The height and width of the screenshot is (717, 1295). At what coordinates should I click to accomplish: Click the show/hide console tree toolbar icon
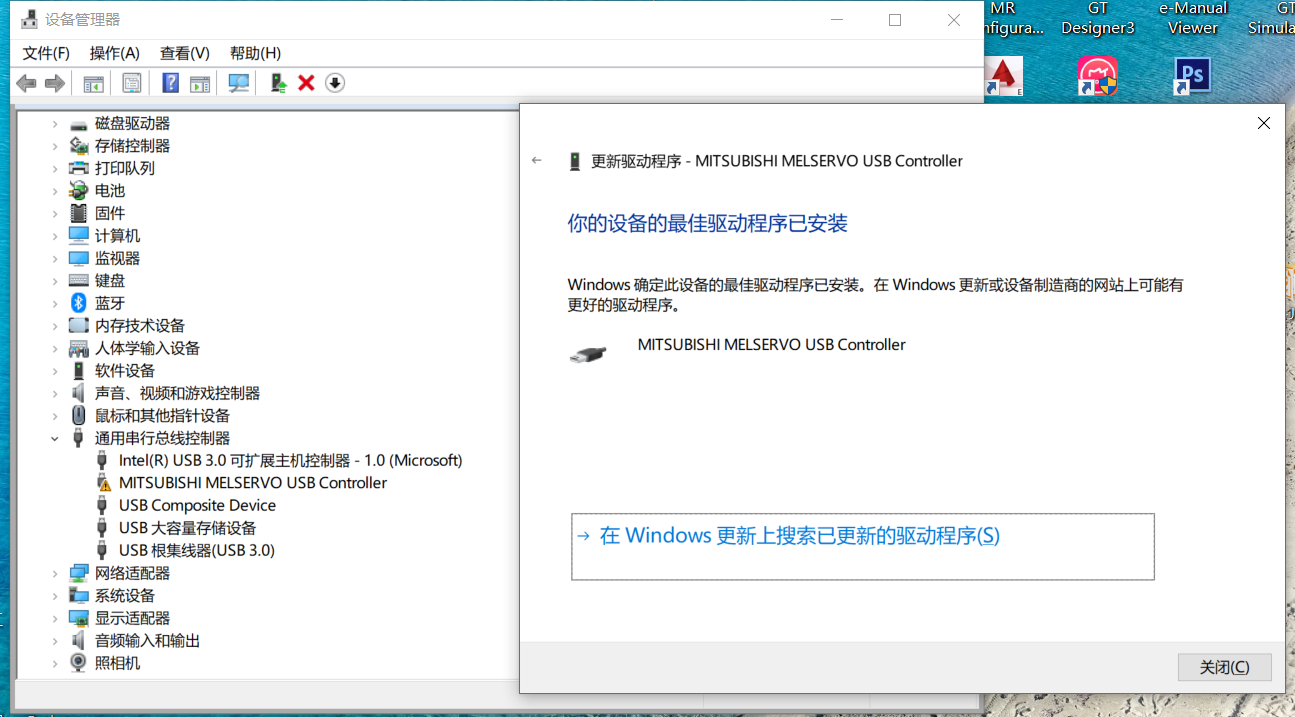93,83
